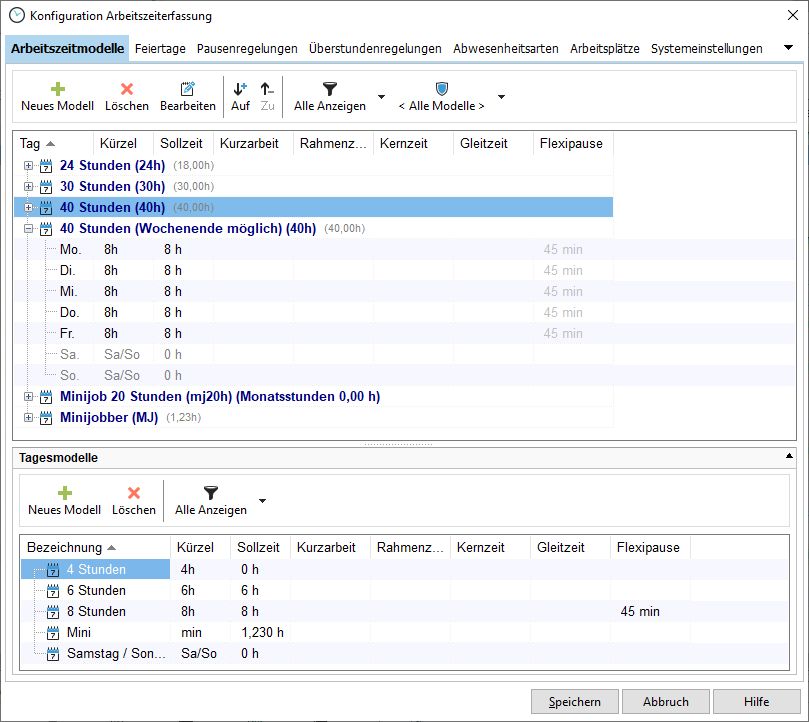This screenshot has width=809, height=722.
Task: Click Löschen in the Tagesmodelle toolbar
Action: coord(134,493)
